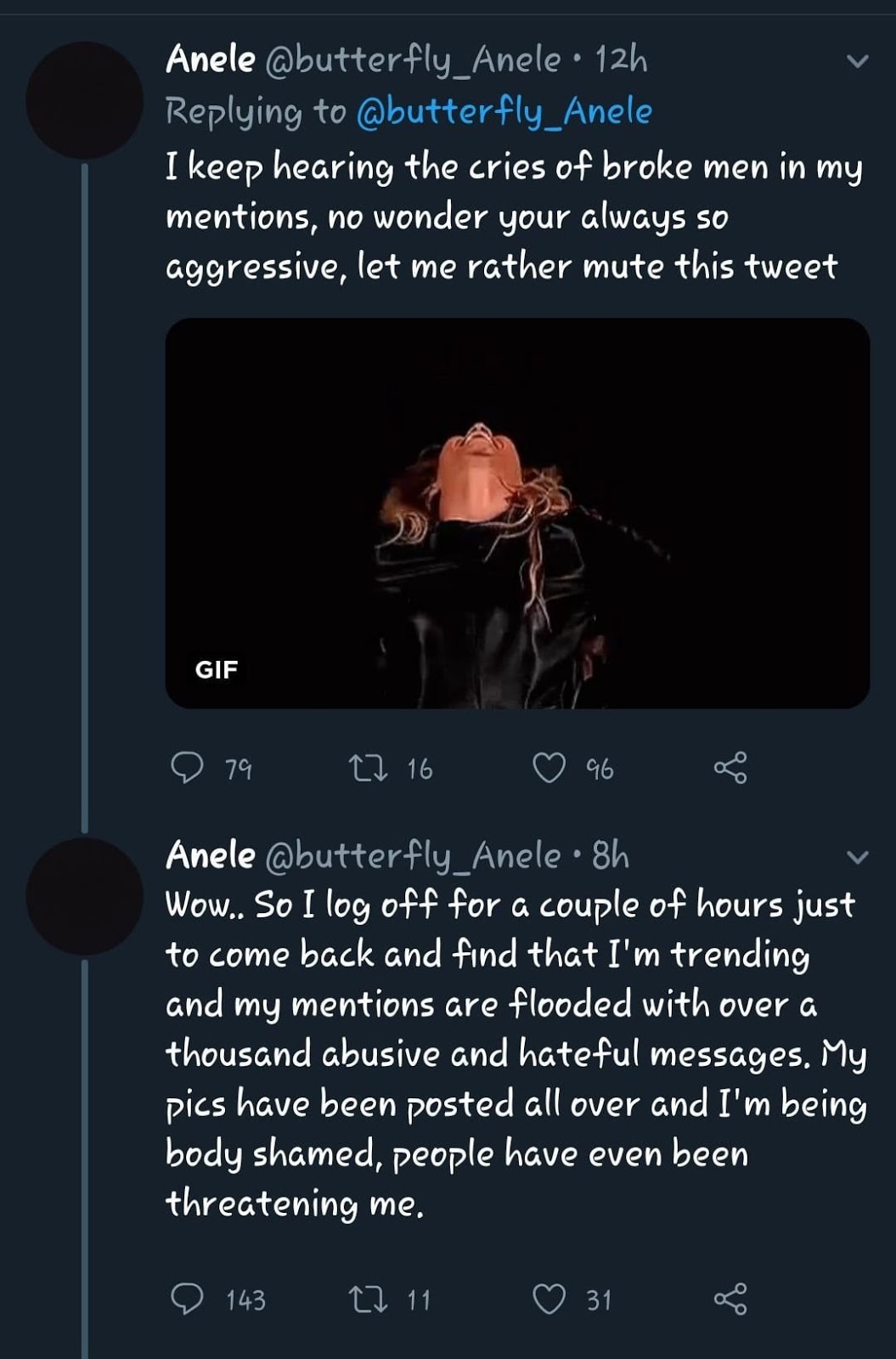This screenshot has height=1359, width=896.
Task: Open the @butterfly_Anele replying-to link
Action: tap(504, 111)
